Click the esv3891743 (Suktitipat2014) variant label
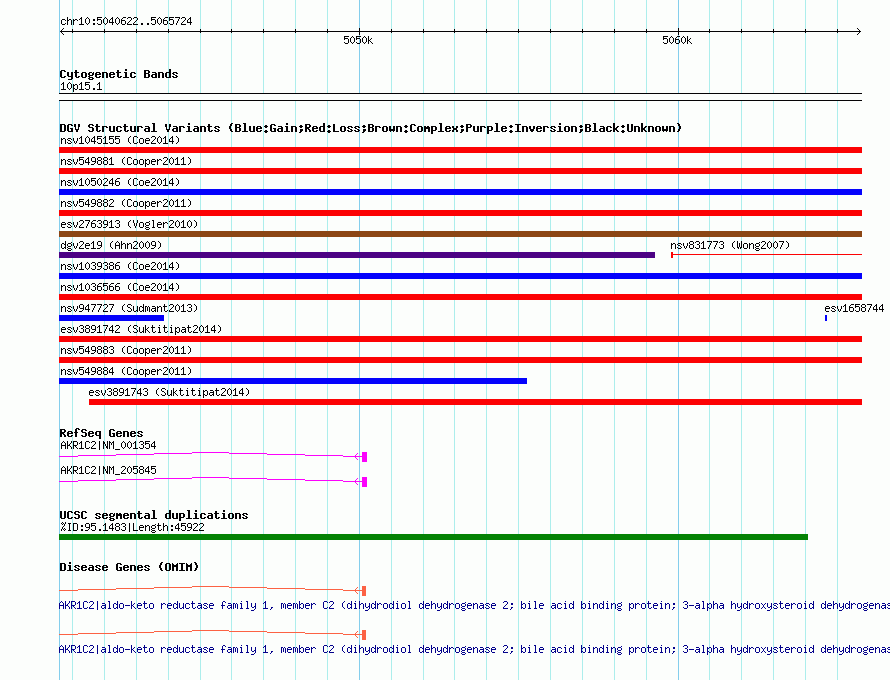The image size is (890, 680). pos(169,392)
